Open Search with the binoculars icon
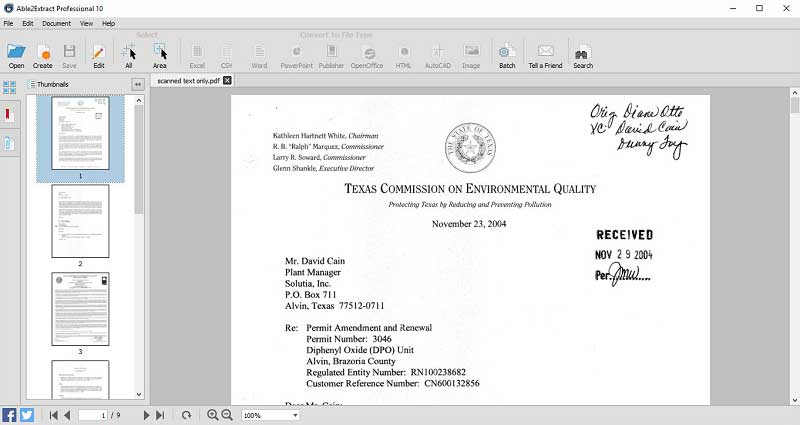The height and width of the screenshot is (425, 800). pos(583,55)
